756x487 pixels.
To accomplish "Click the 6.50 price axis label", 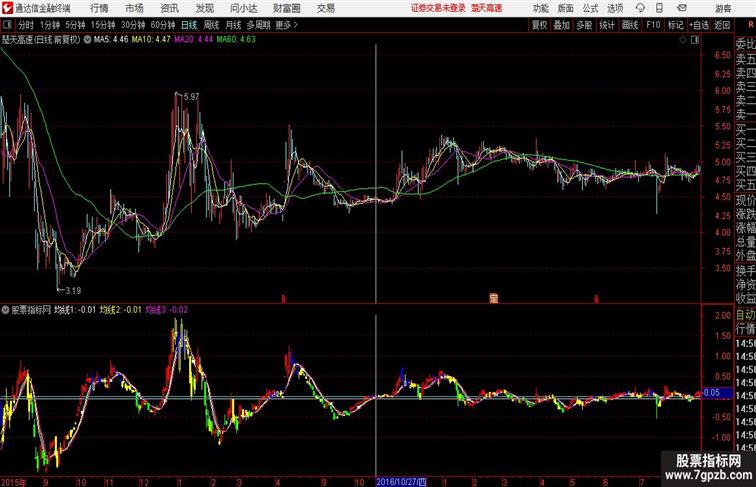I will (x=723, y=55).
